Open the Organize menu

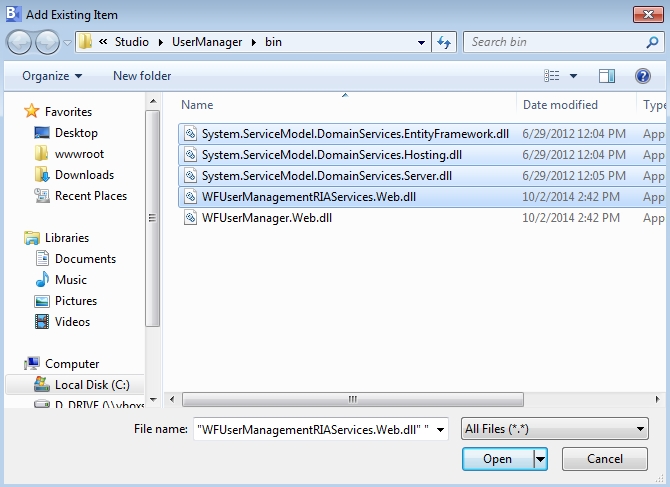[52, 76]
